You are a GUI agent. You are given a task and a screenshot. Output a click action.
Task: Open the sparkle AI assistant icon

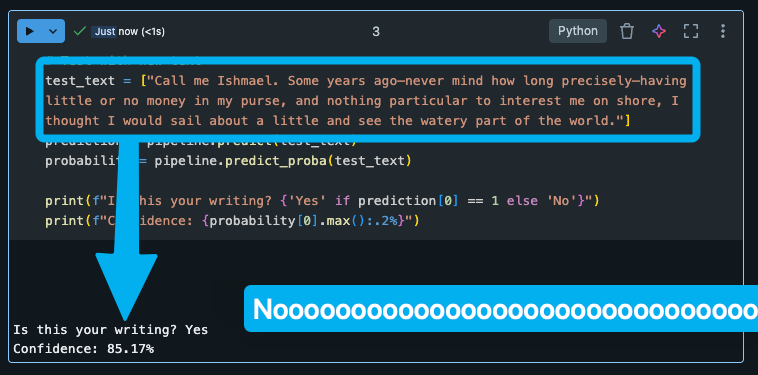pos(659,31)
